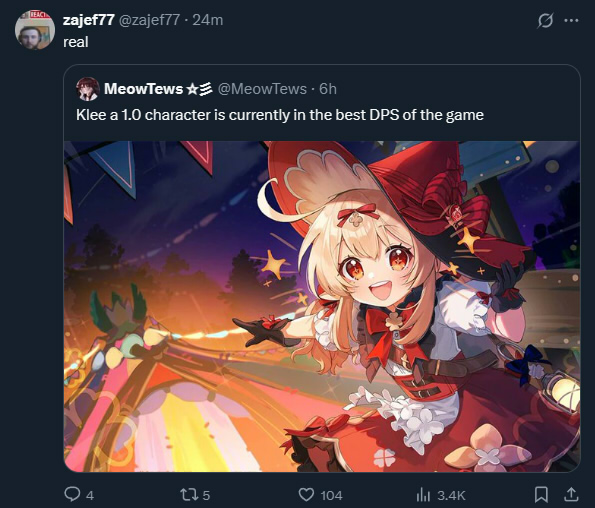Image resolution: width=595 pixels, height=508 pixels.
Task: Click the share upload icon
Action: coord(570,494)
